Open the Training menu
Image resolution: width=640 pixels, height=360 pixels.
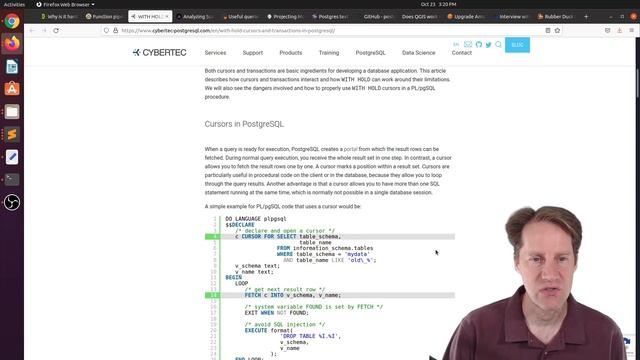(329, 53)
